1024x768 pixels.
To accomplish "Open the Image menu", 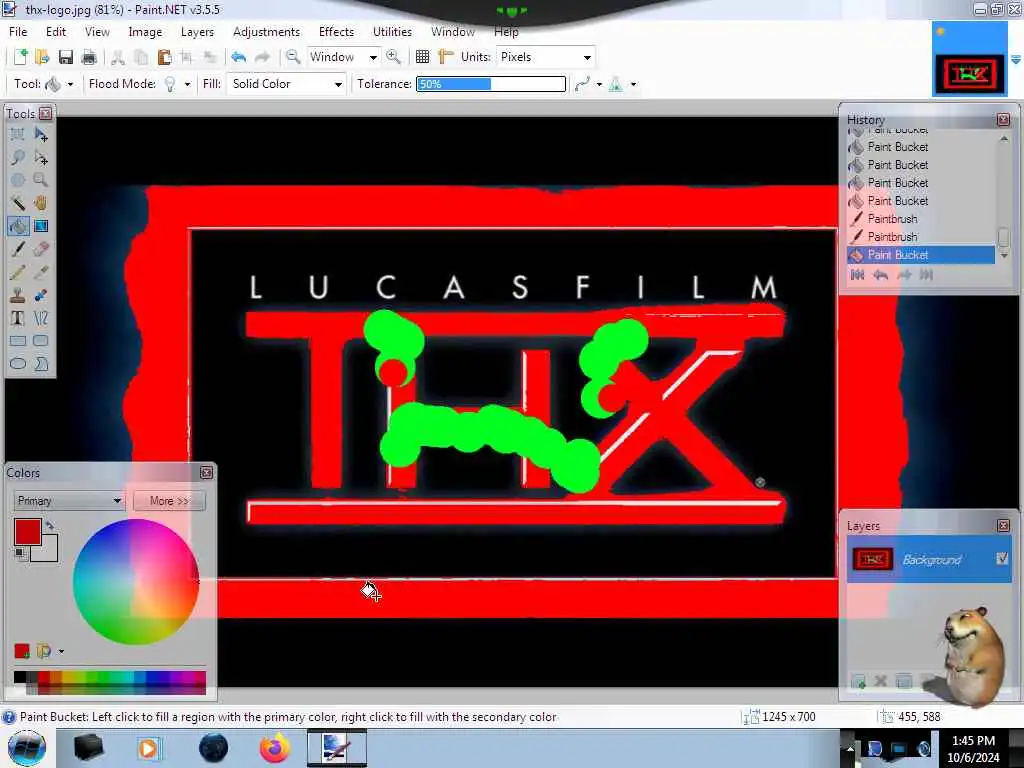I will tap(145, 31).
